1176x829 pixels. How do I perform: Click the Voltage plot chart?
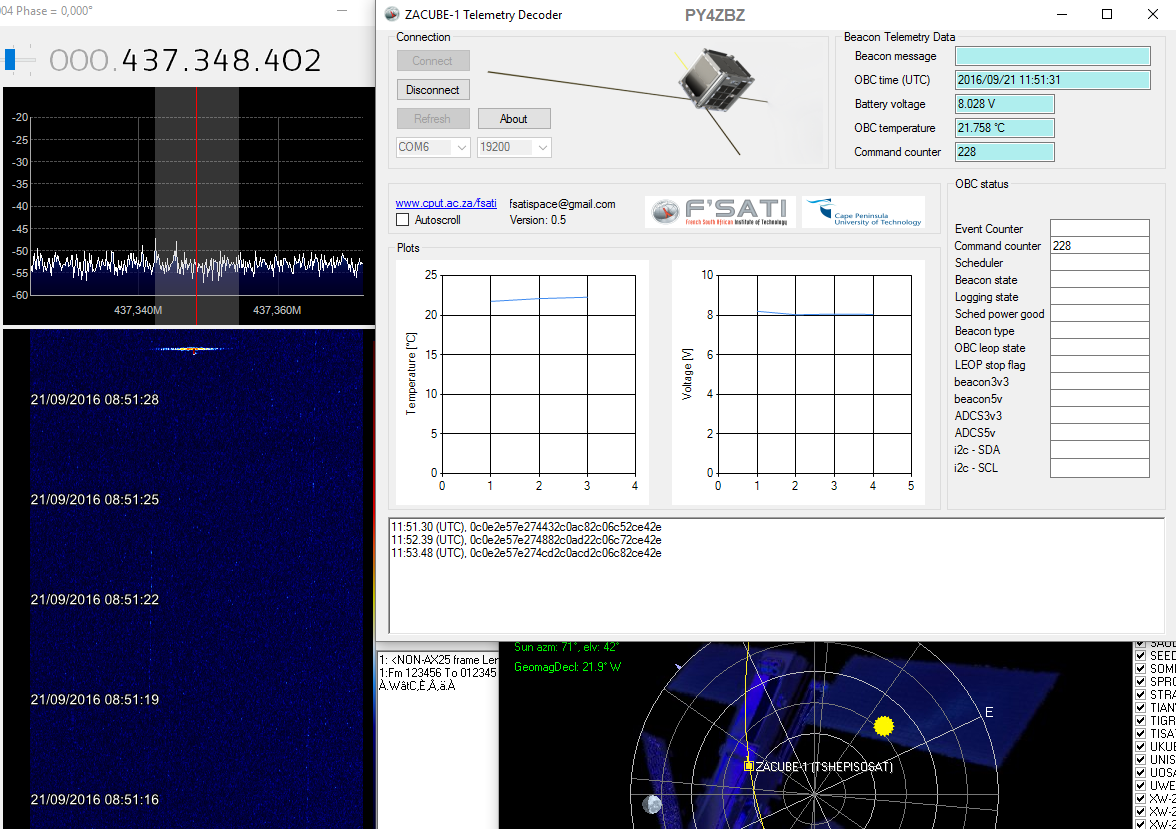tap(798, 382)
